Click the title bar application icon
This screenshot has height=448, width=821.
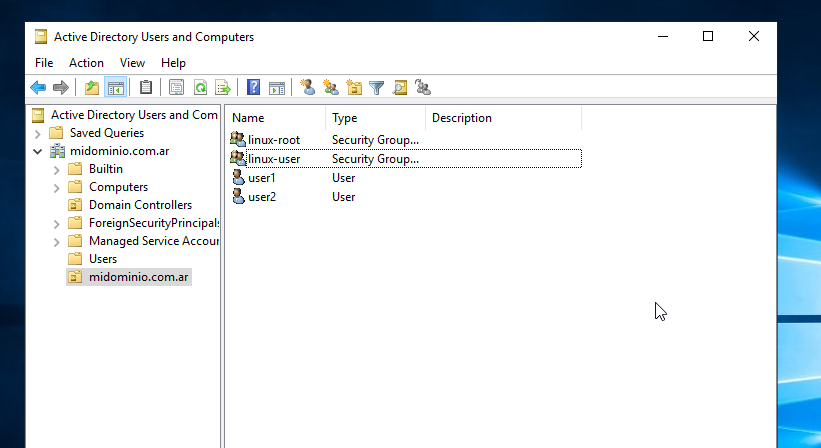click(41, 37)
